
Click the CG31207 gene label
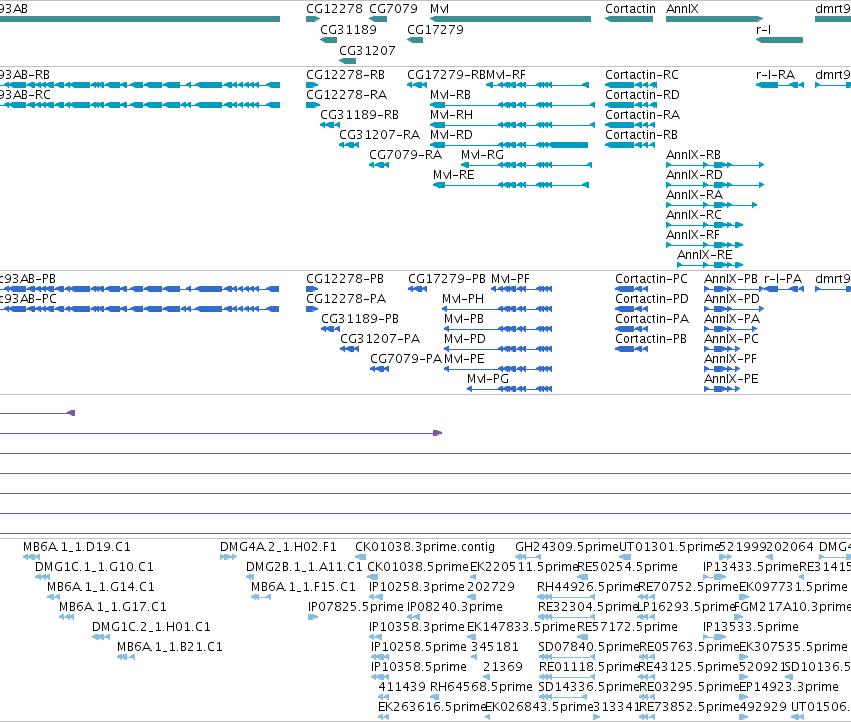[x=367, y=51]
